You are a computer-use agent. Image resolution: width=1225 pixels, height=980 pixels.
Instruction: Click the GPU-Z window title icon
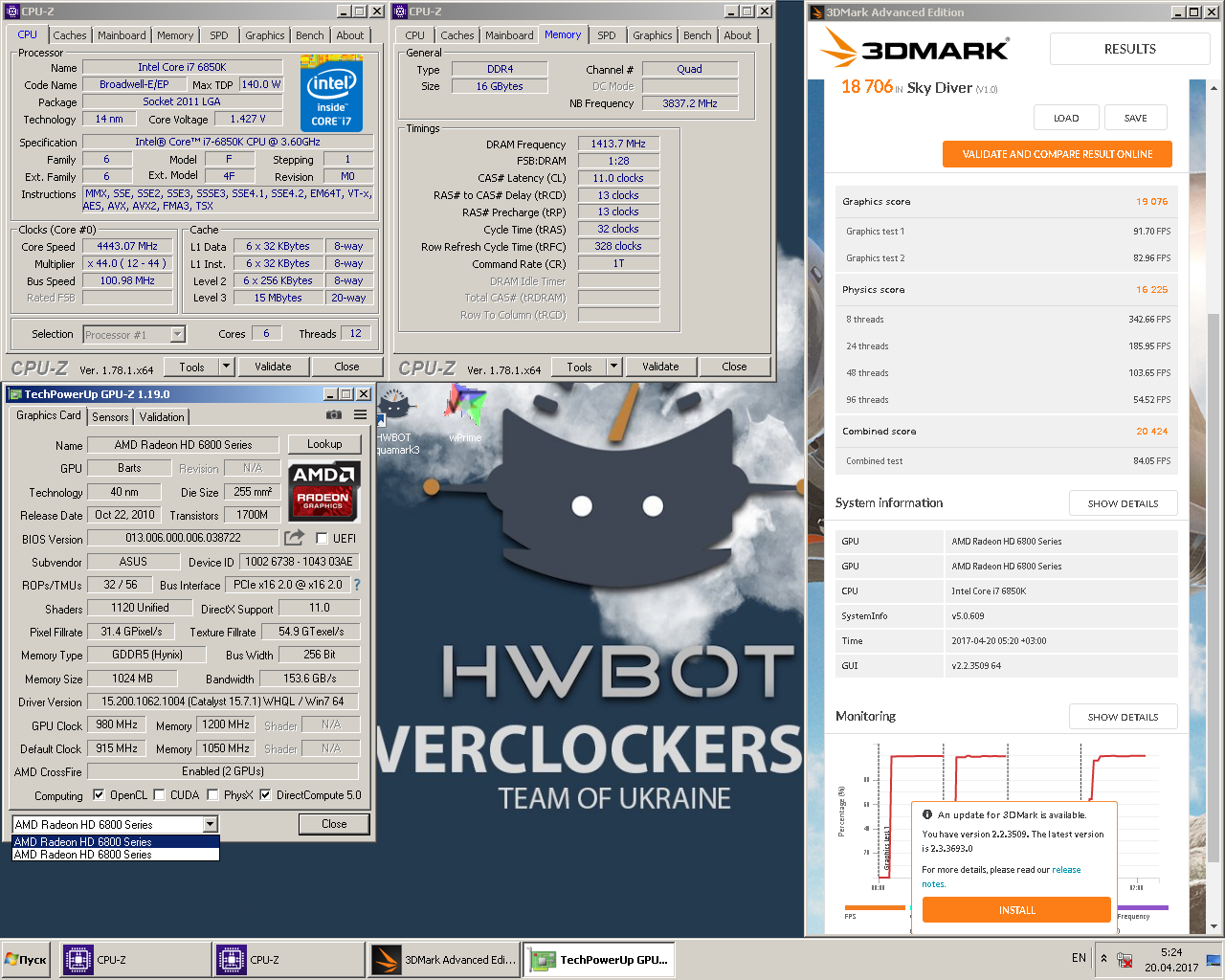click(x=15, y=394)
